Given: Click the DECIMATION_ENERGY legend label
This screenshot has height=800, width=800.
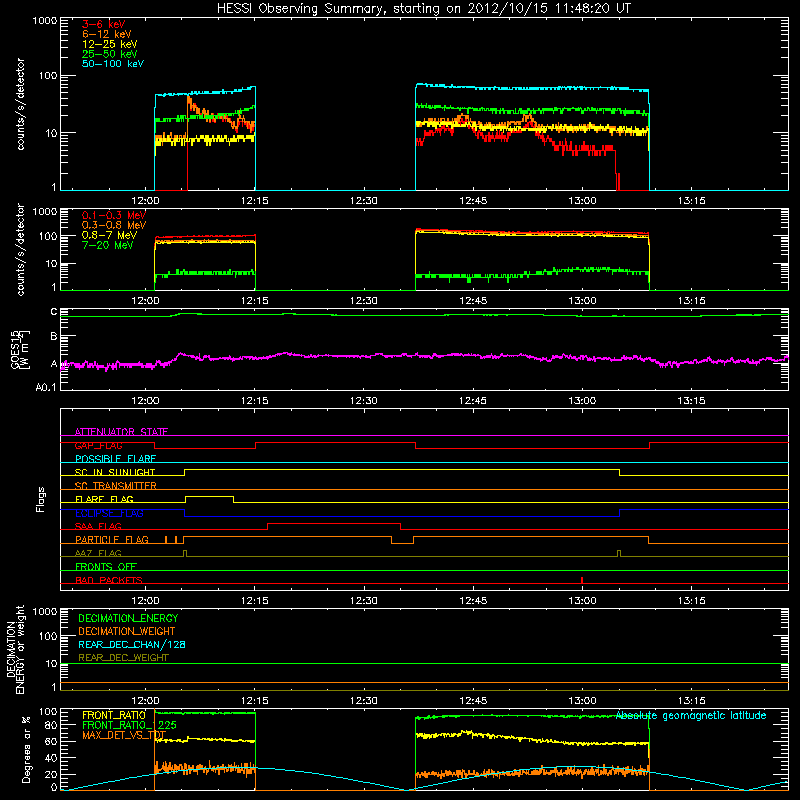Looking at the screenshot, I should 128,618.
